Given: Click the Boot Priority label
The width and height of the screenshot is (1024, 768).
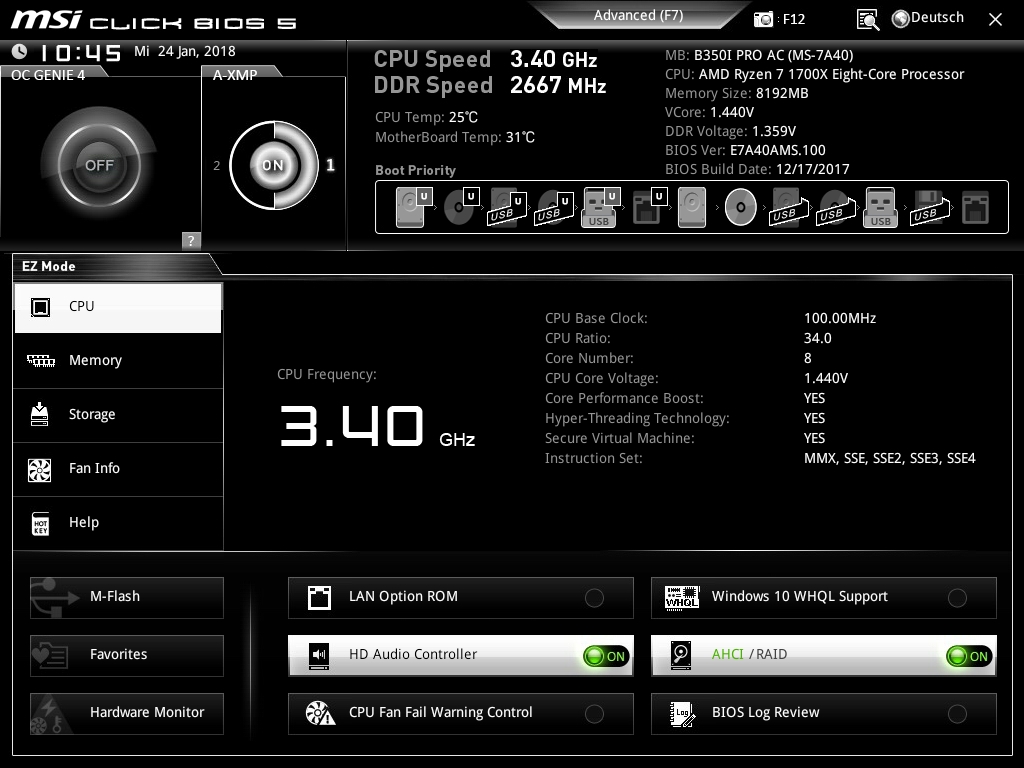Looking at the screenshot, I should 415,170.
